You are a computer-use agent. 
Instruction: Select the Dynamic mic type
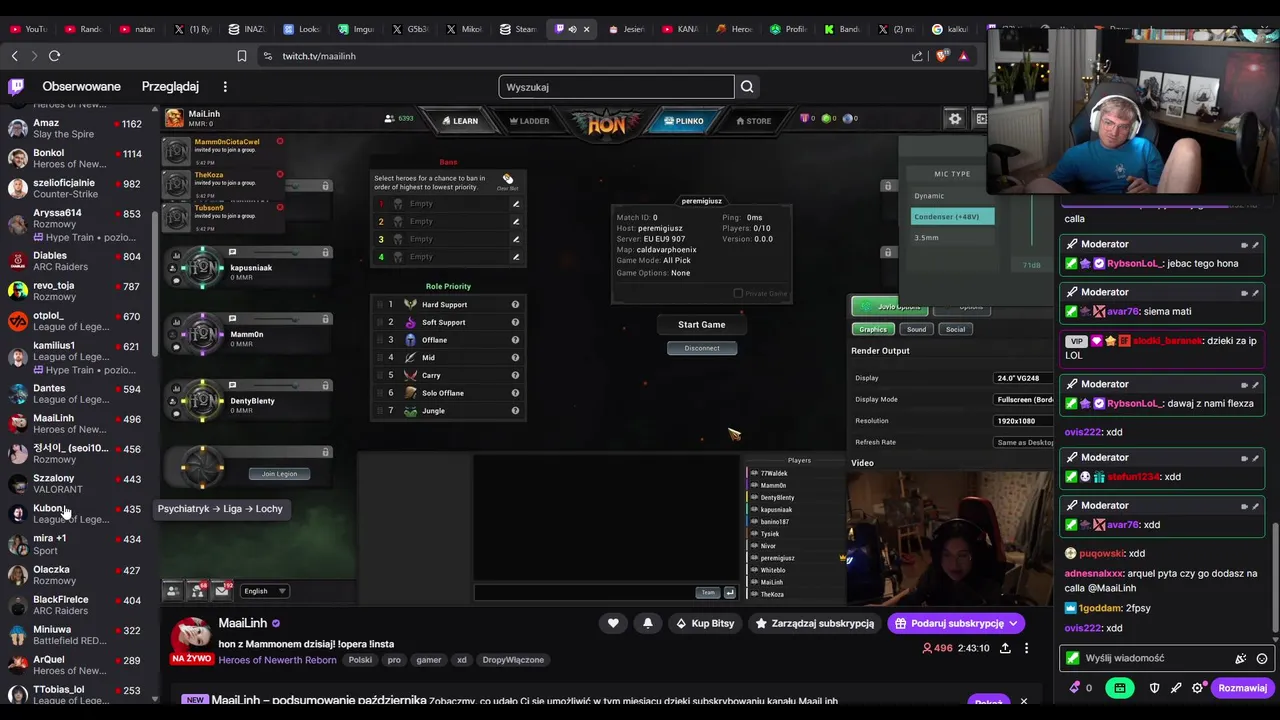coord(952,196)
